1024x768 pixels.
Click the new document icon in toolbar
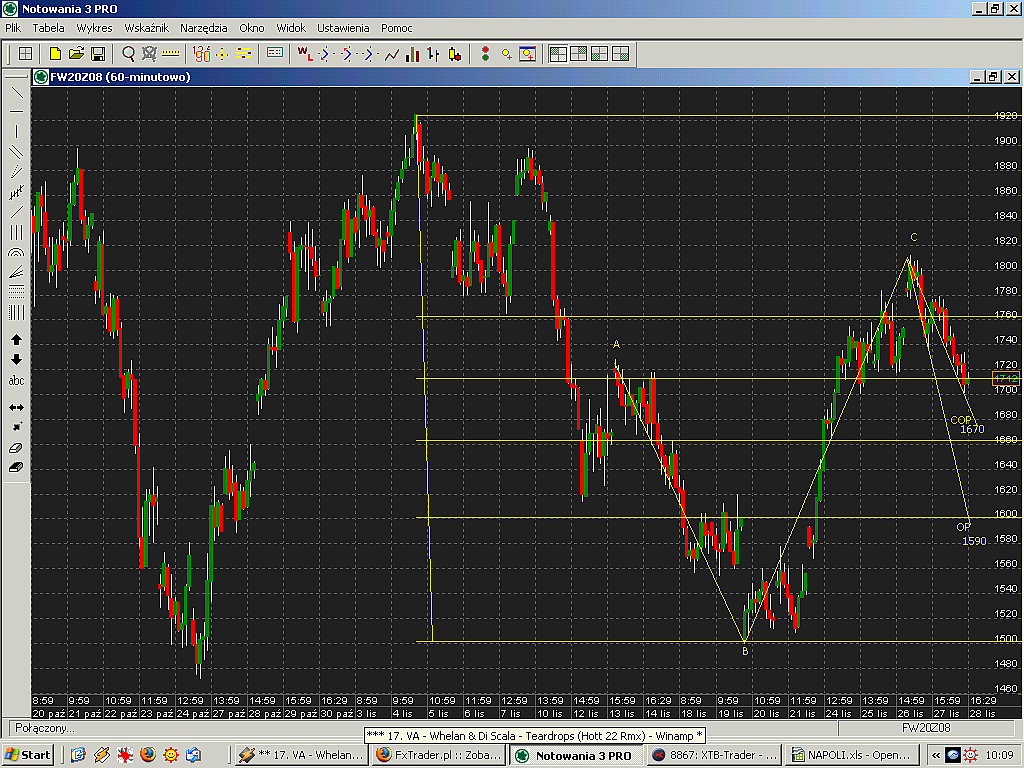point(55,54)
